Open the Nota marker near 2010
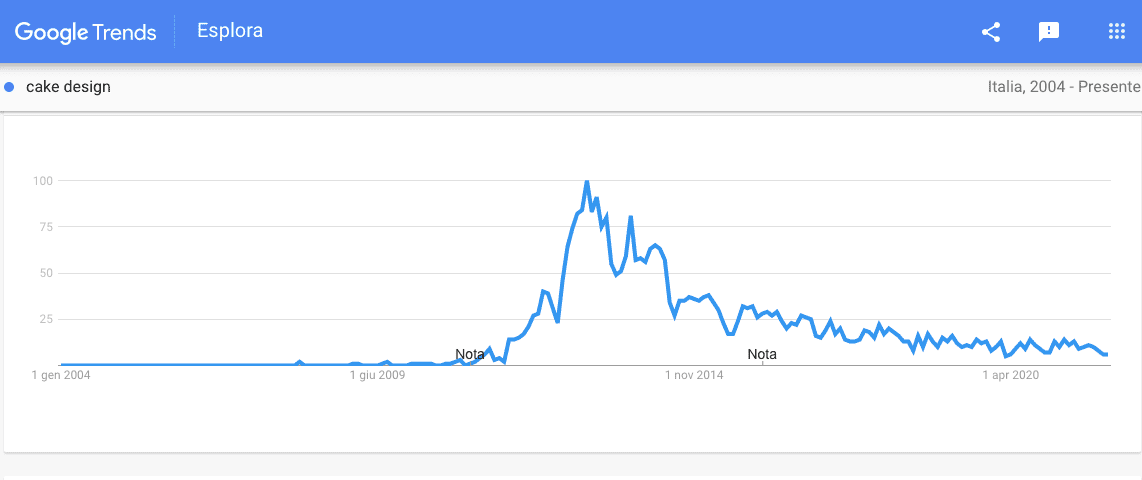This screenshot has height=480, width=1142. click(470, 355)
